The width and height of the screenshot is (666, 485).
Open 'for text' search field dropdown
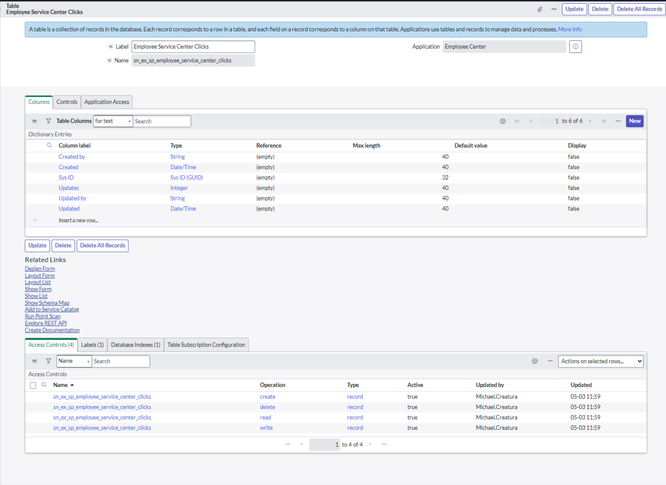click(x=113, y=121)
